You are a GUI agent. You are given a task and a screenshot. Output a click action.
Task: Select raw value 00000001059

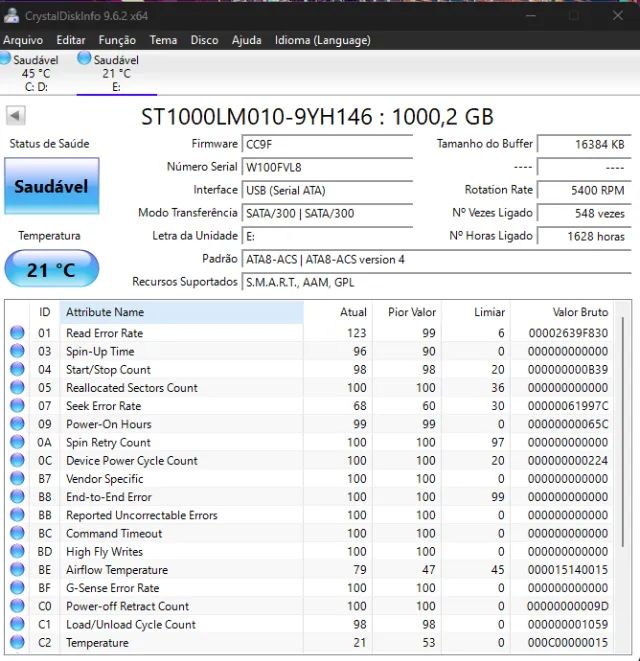pyautogui.click(x=568, y=624)
